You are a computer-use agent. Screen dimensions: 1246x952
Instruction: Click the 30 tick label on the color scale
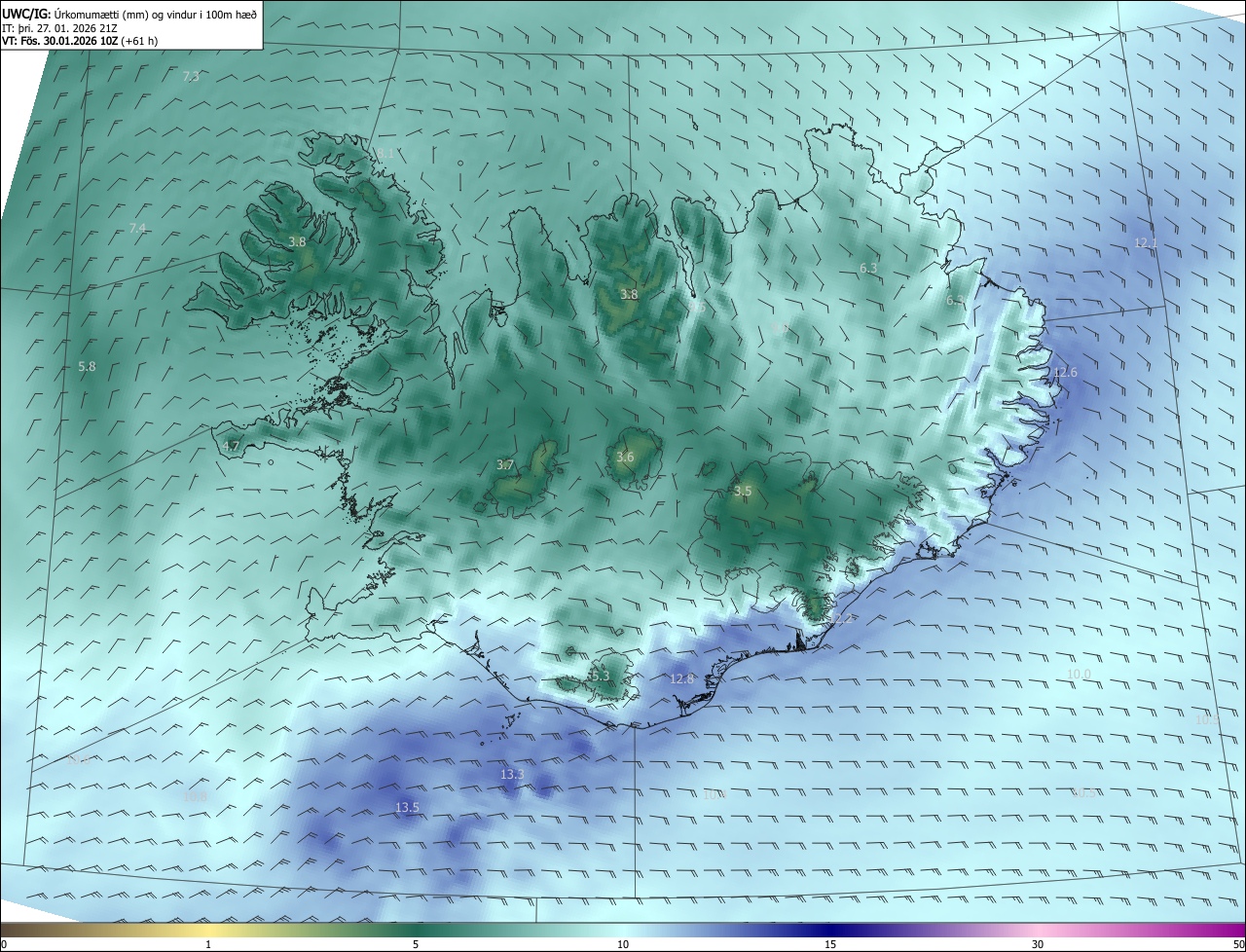pos(1038,944)
